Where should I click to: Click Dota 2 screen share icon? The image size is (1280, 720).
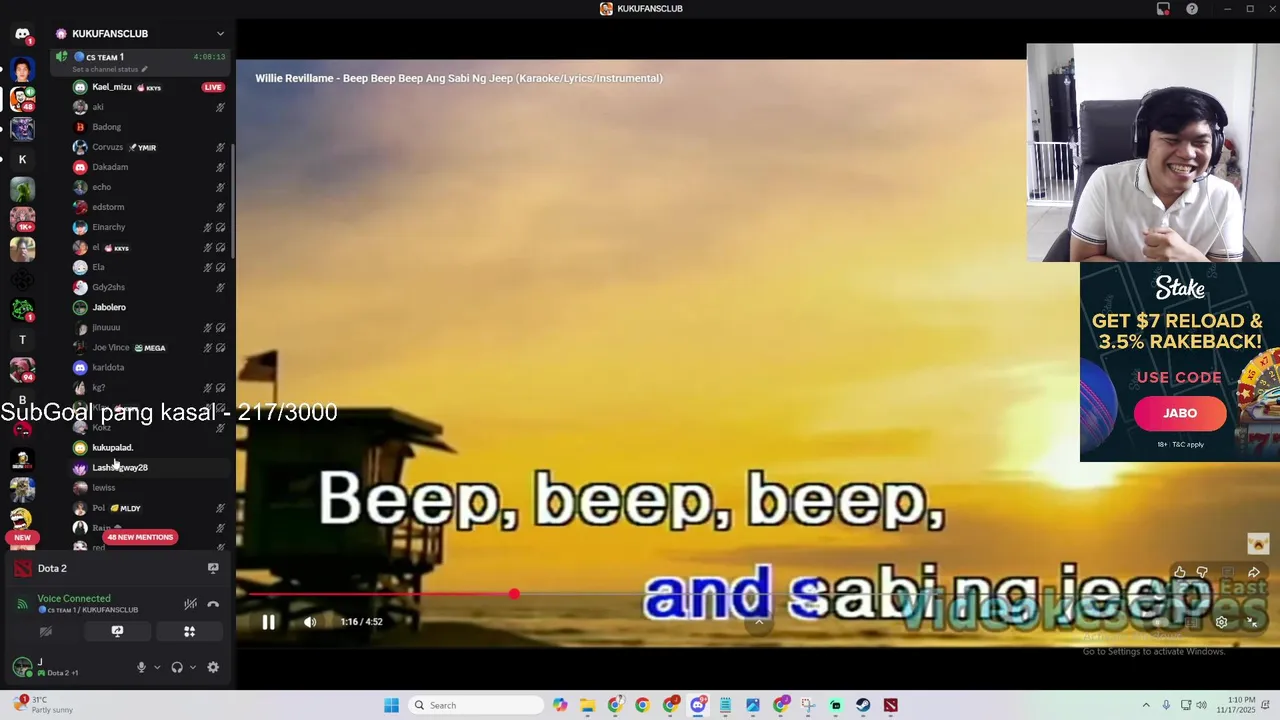(x=213, y=568)
